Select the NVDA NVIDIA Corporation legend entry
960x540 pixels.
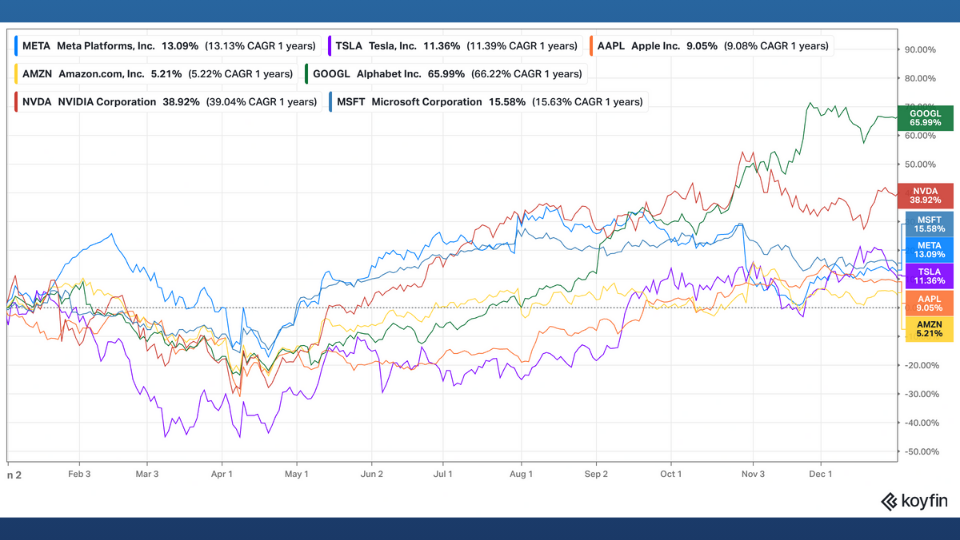point(163,101)
